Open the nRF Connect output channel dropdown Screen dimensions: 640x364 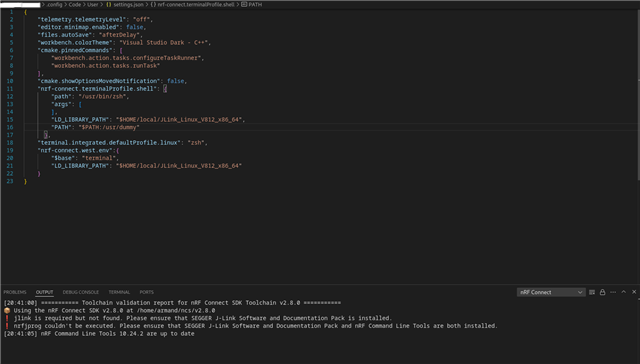[551, 292]
